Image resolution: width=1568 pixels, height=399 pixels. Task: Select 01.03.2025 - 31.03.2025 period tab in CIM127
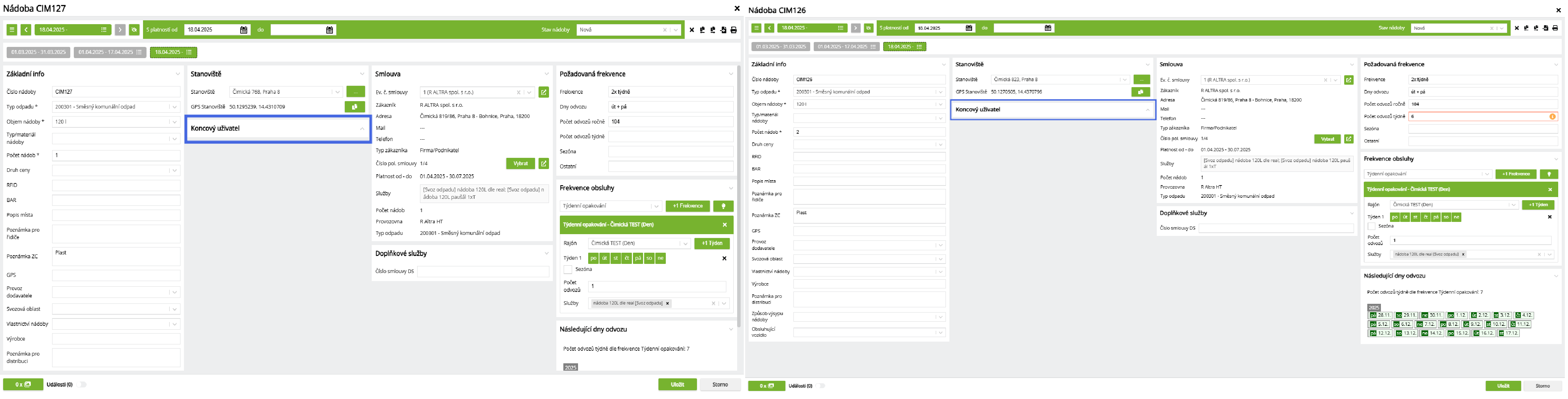[38, 52]
